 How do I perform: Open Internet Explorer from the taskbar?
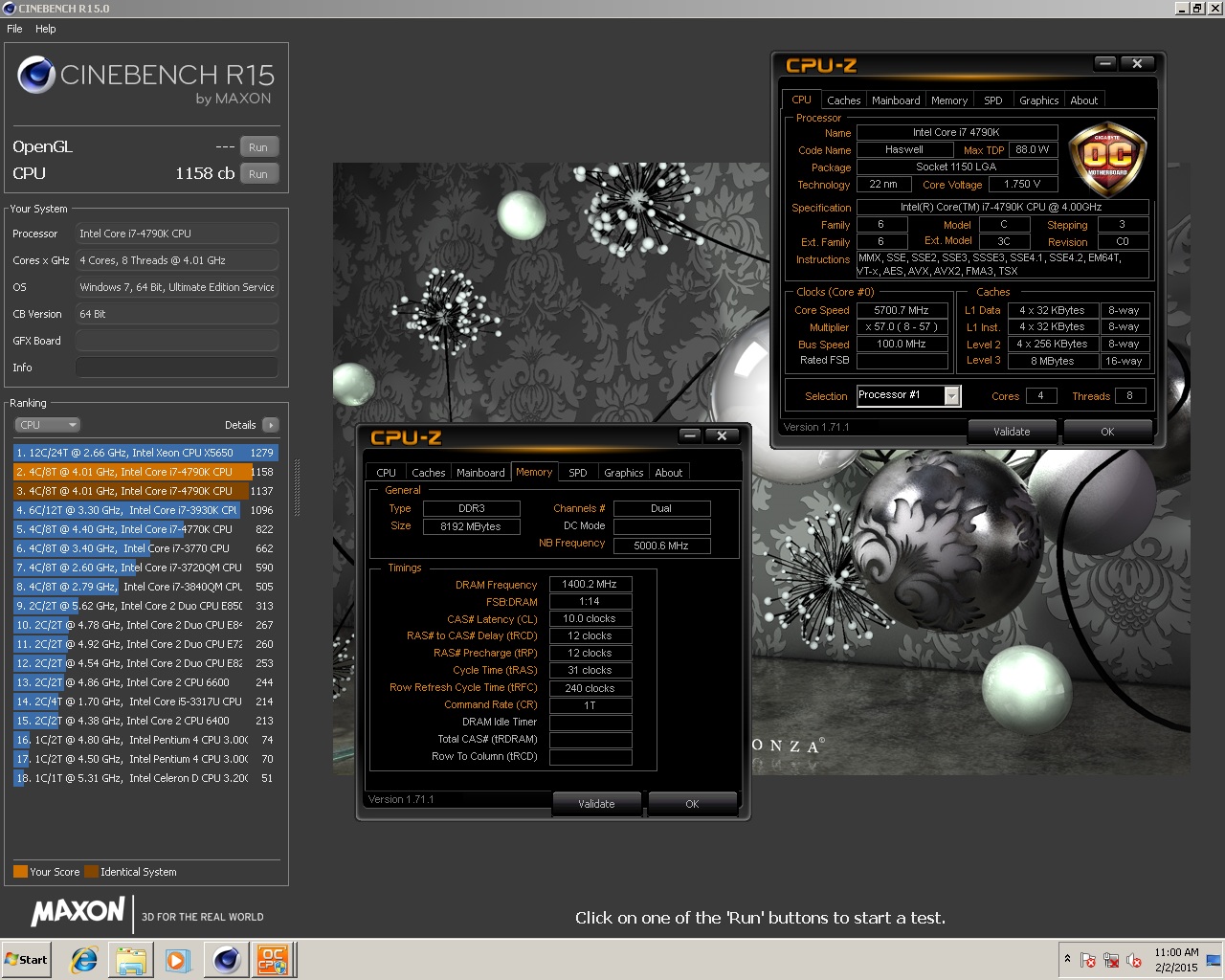84,960
